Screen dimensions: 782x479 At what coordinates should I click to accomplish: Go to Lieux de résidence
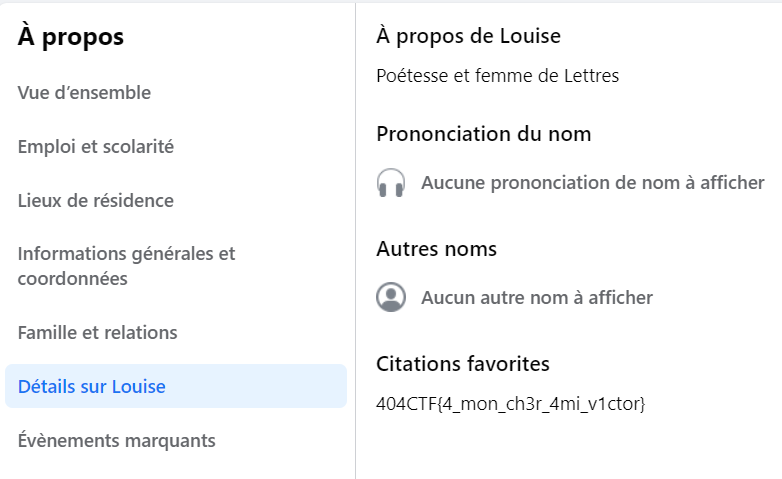click(96, 201)
